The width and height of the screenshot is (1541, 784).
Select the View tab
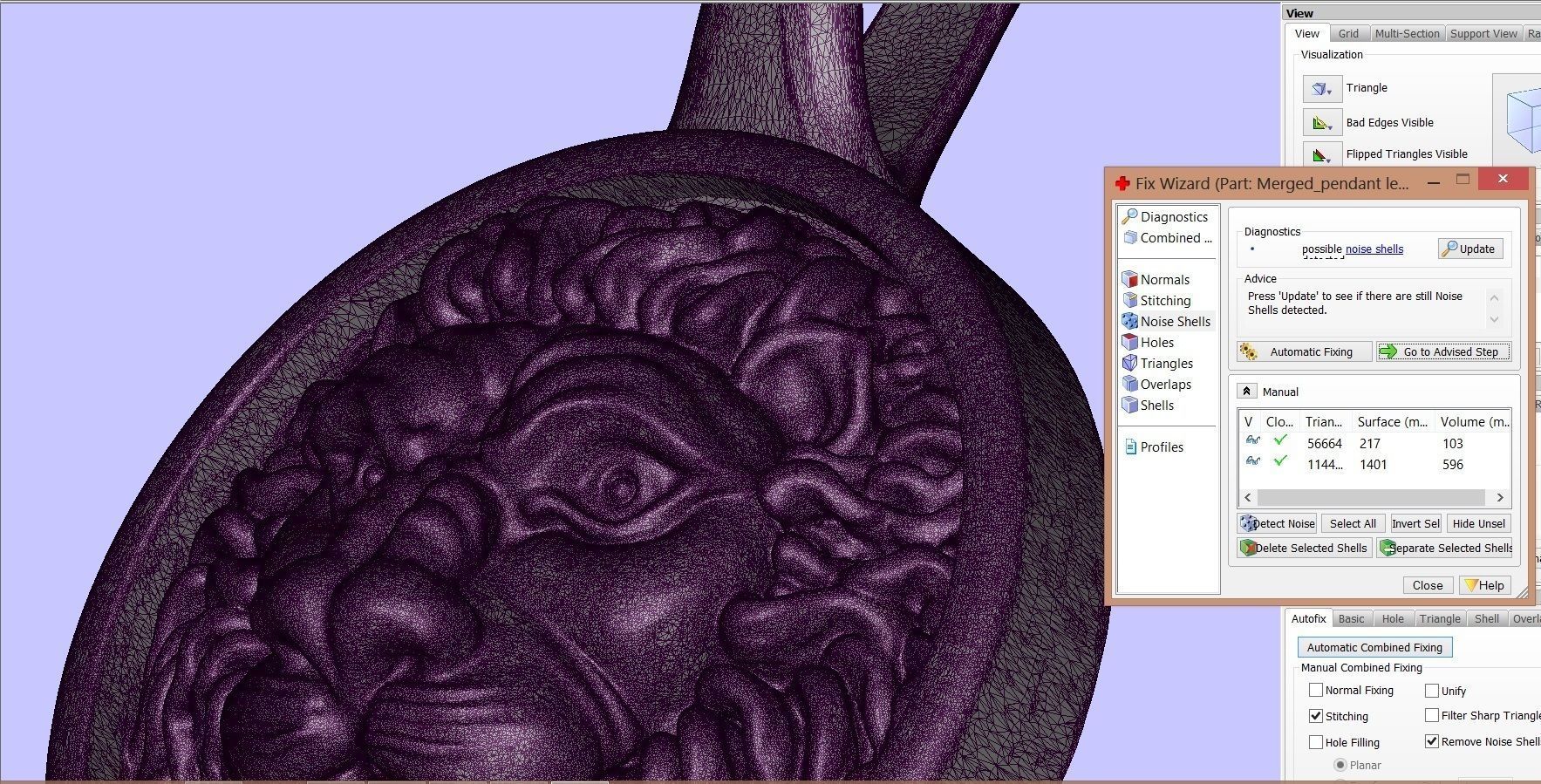coord(1306,33)
